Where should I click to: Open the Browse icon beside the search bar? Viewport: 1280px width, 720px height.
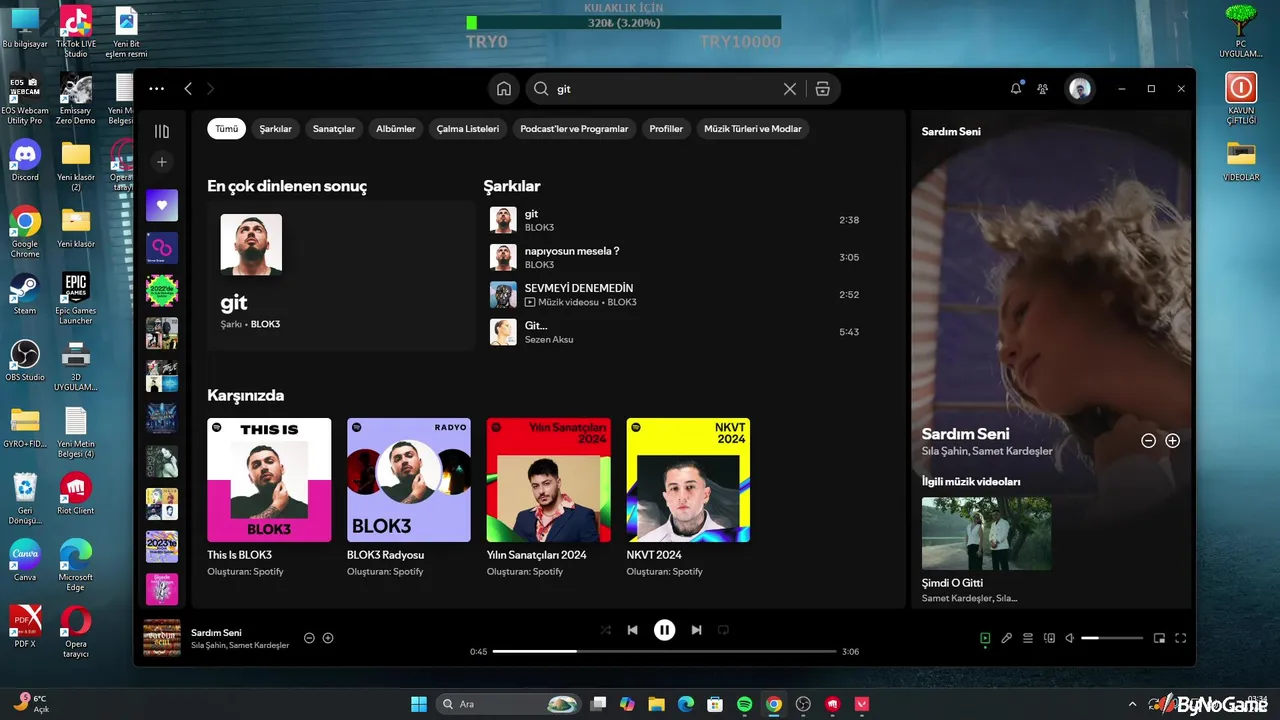pos(822,89)
